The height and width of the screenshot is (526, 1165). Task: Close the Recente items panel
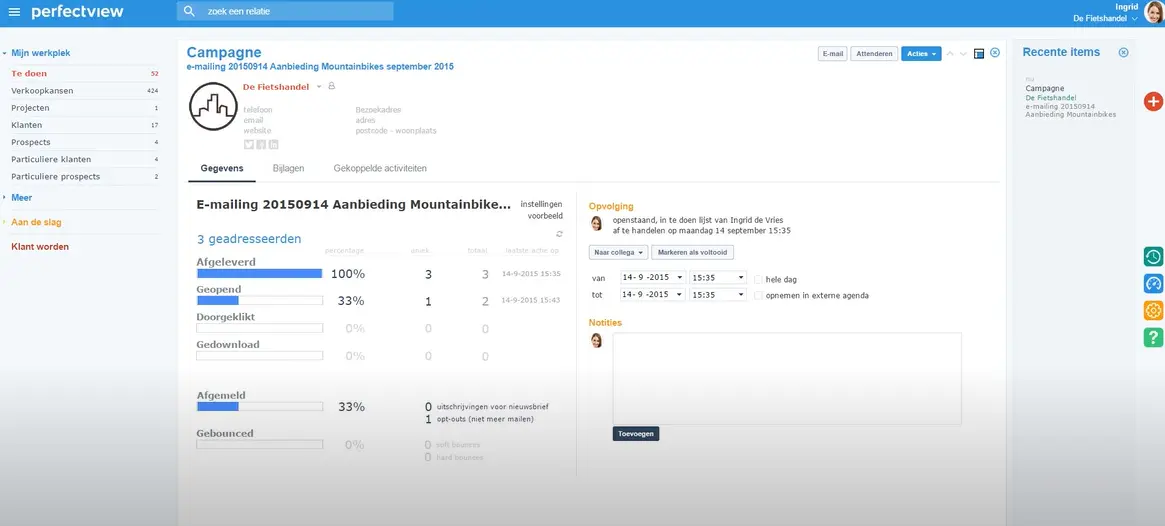(1123, 52)
